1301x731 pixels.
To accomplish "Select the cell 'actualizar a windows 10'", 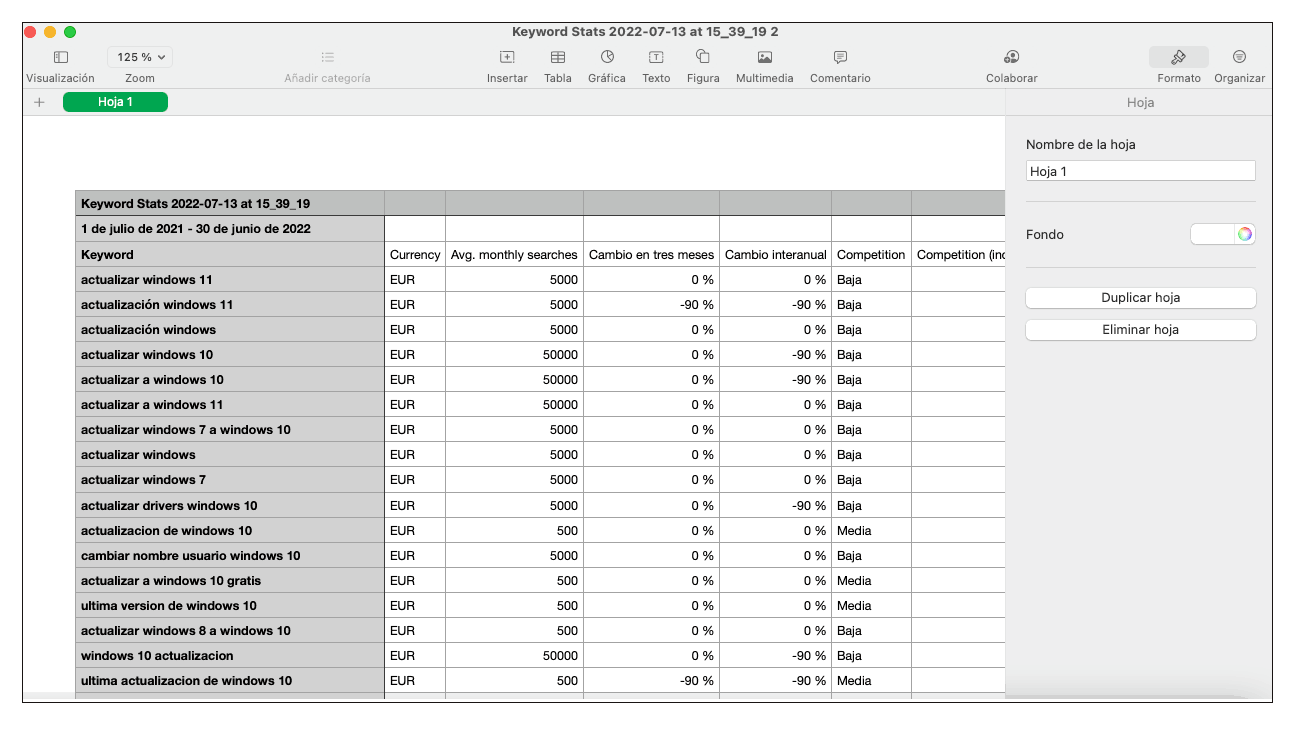I will click(x=230, y=380).
